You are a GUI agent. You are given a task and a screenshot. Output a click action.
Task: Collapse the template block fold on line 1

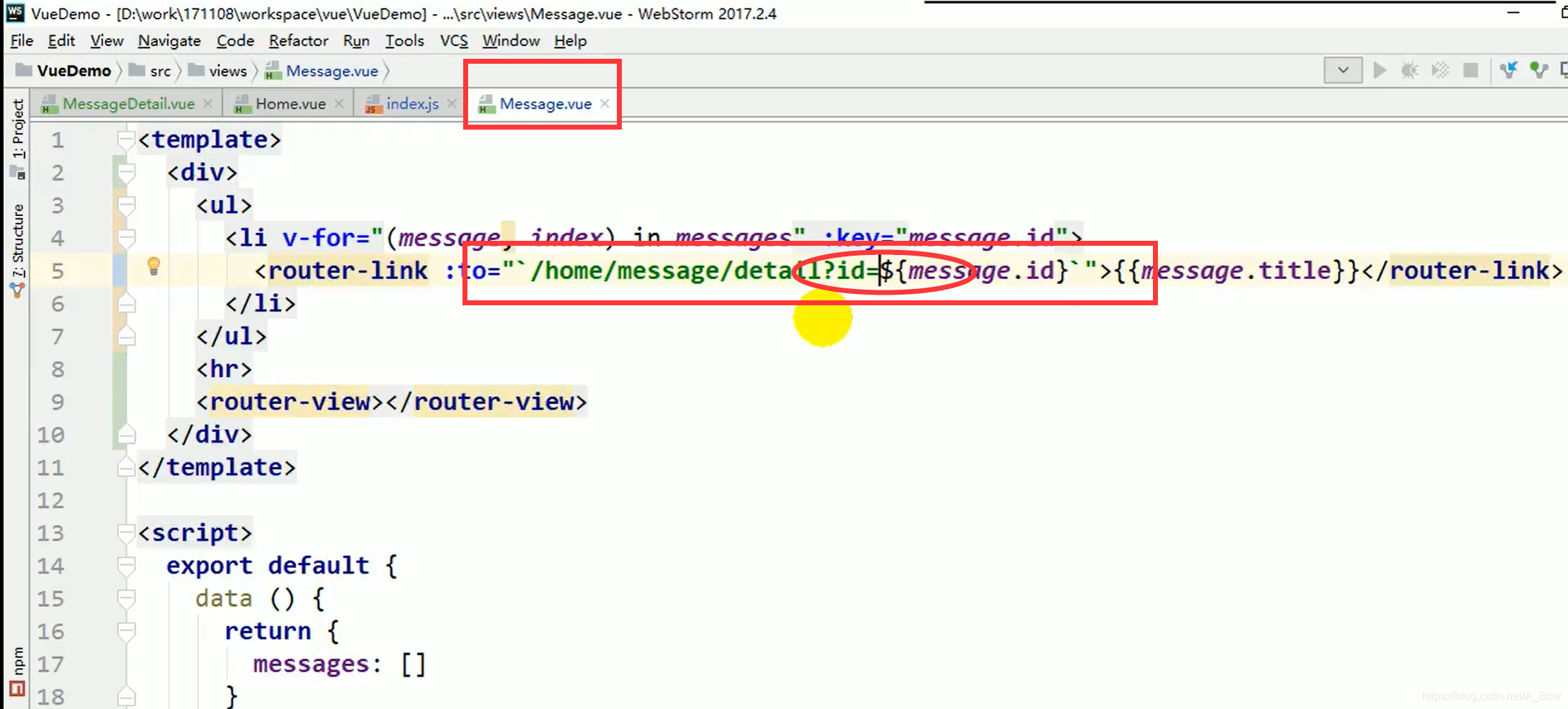tap(126, 140)
